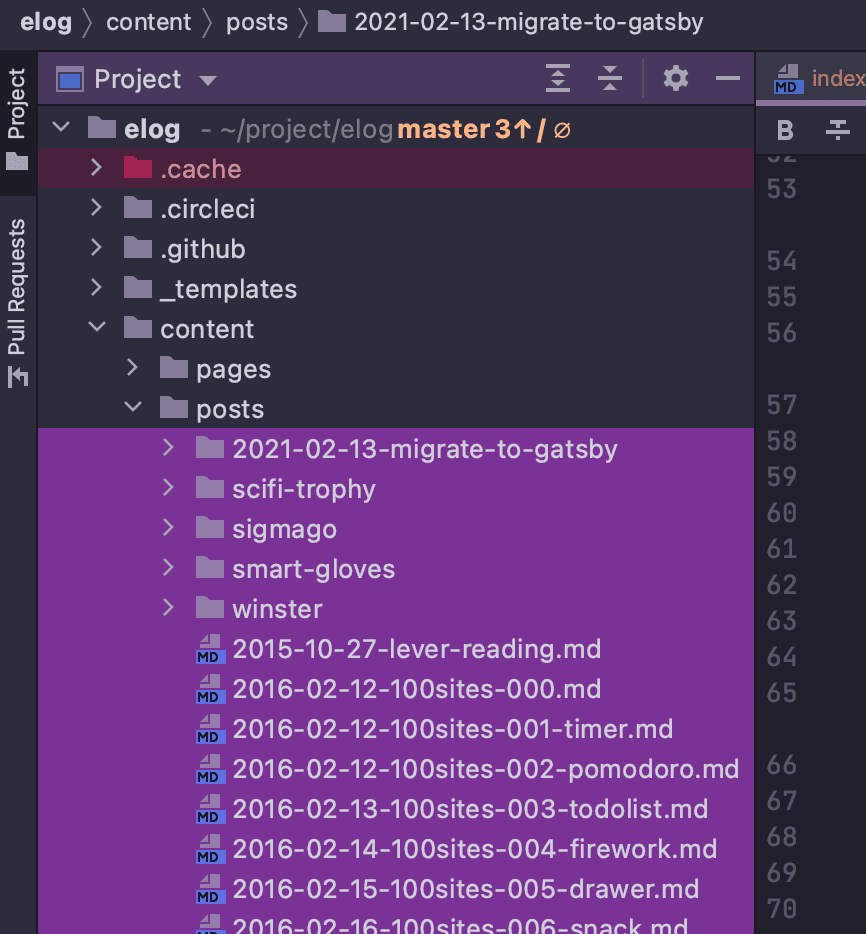
Task: Hide the Project panel with minus icon
Action: click(x=728, y=78)
